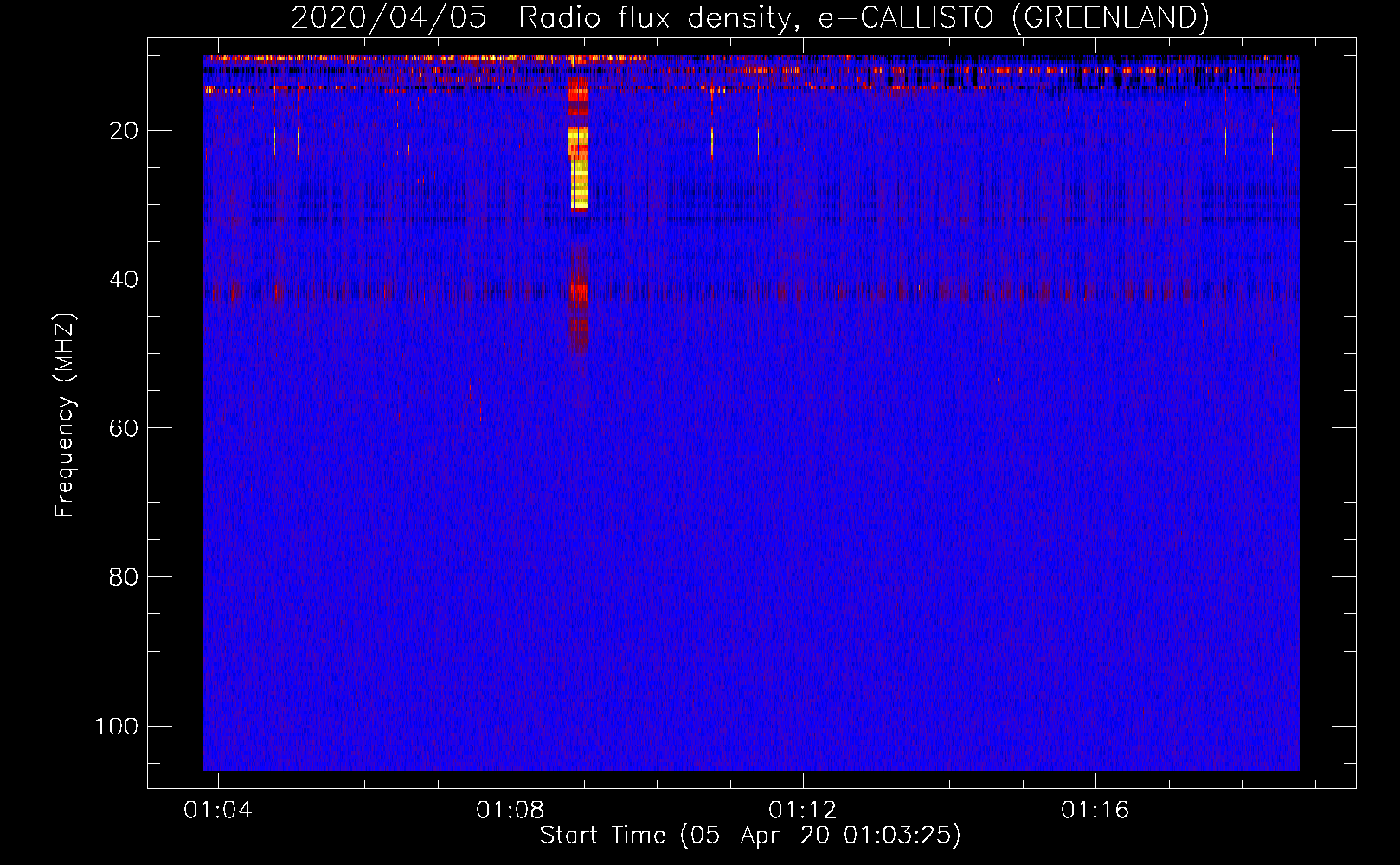This screenshot has height=865, width=1400.
Task: Click the 01:16 time tick label
Action: 1095,810
